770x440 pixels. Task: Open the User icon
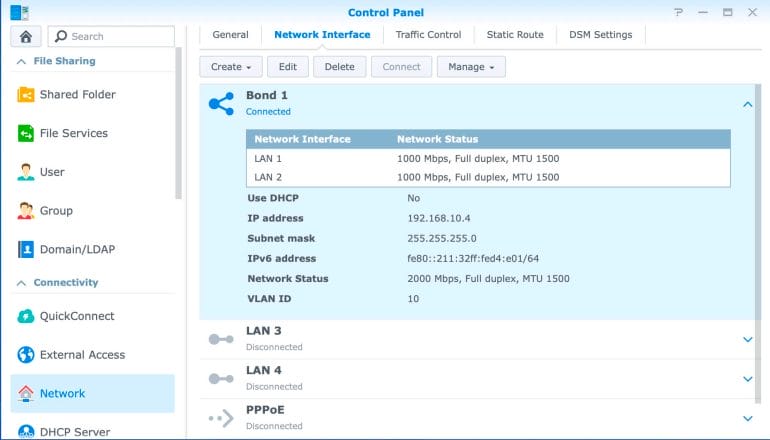coord(26,172)
